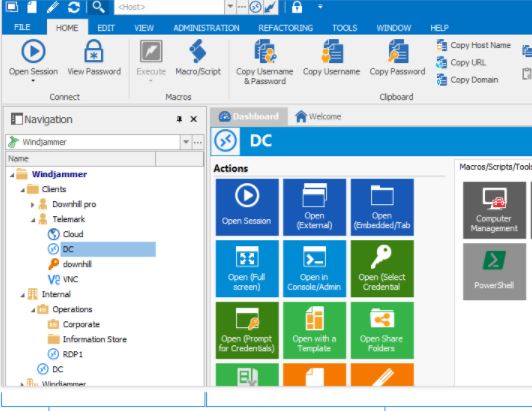Click the Open with a Template tile

[x=315, y=330]
